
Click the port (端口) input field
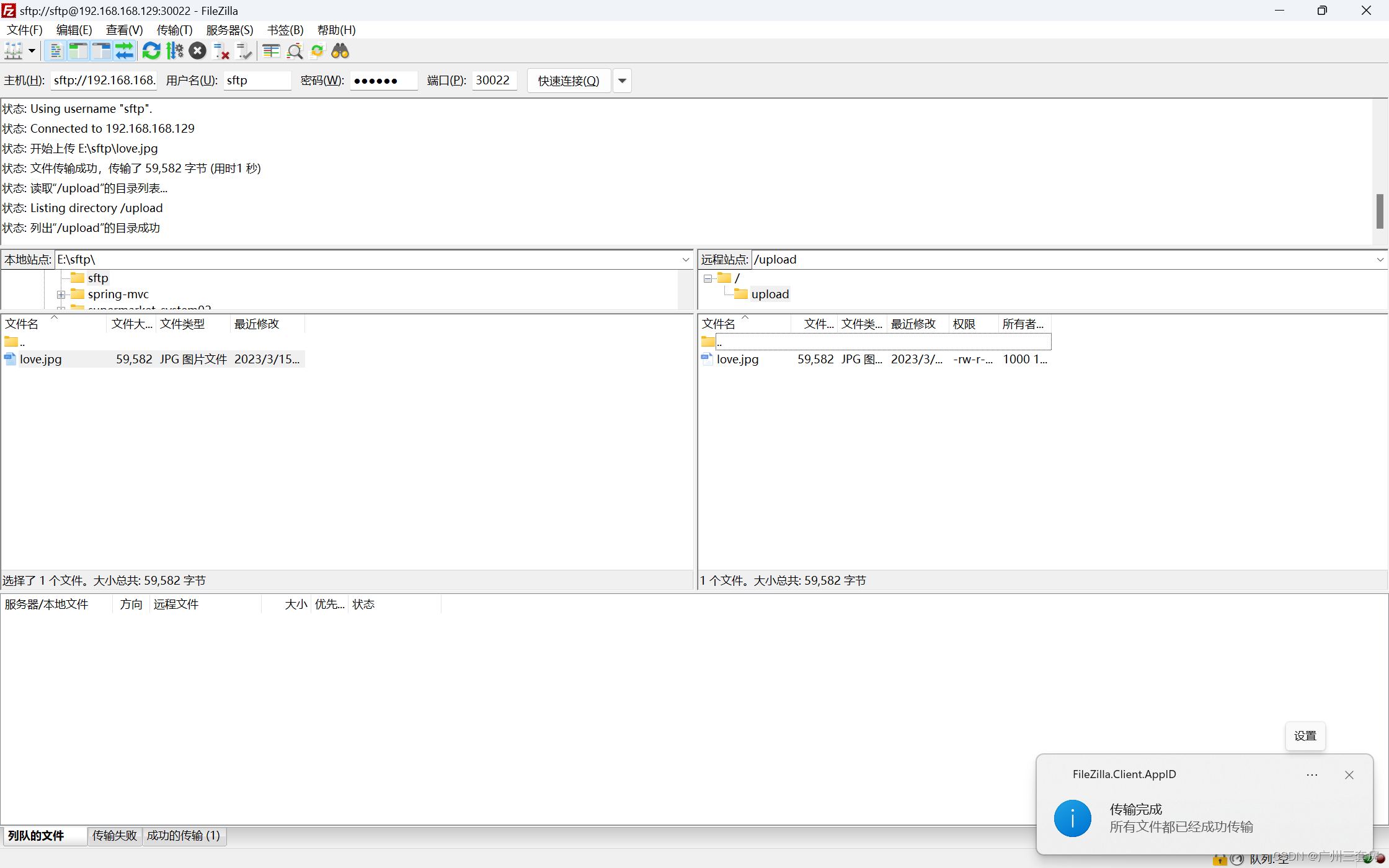click(x=494, y=81)
